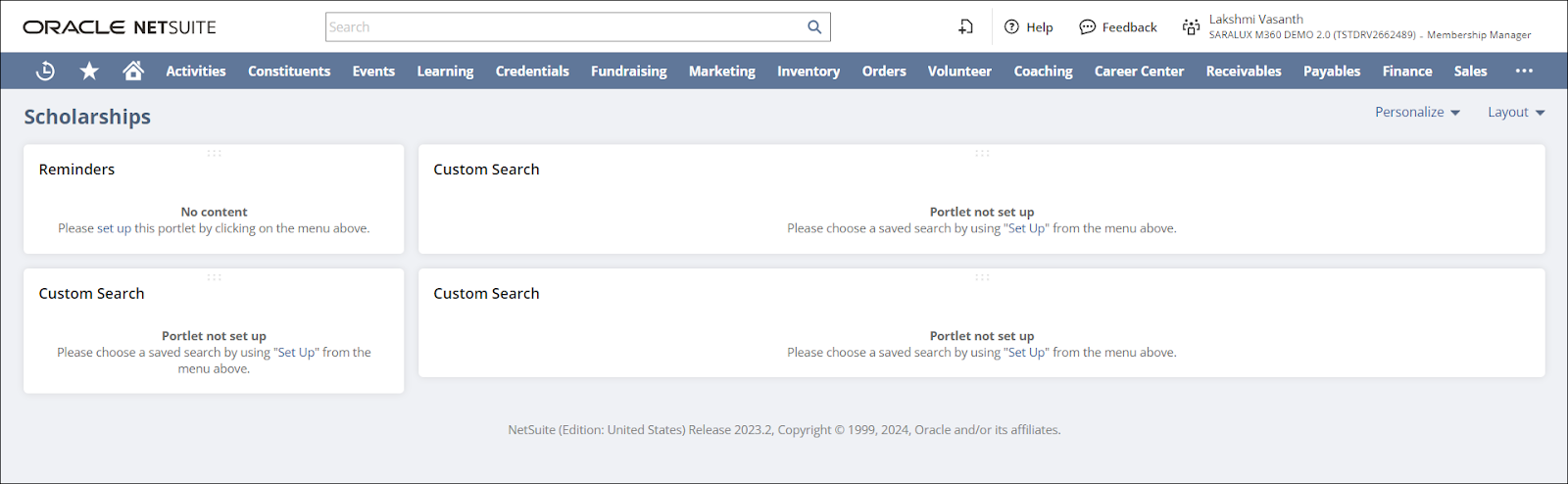Expand the Personalize dropdown
The width and height of the screenshot is (1568, 484).
point(1417,113)
